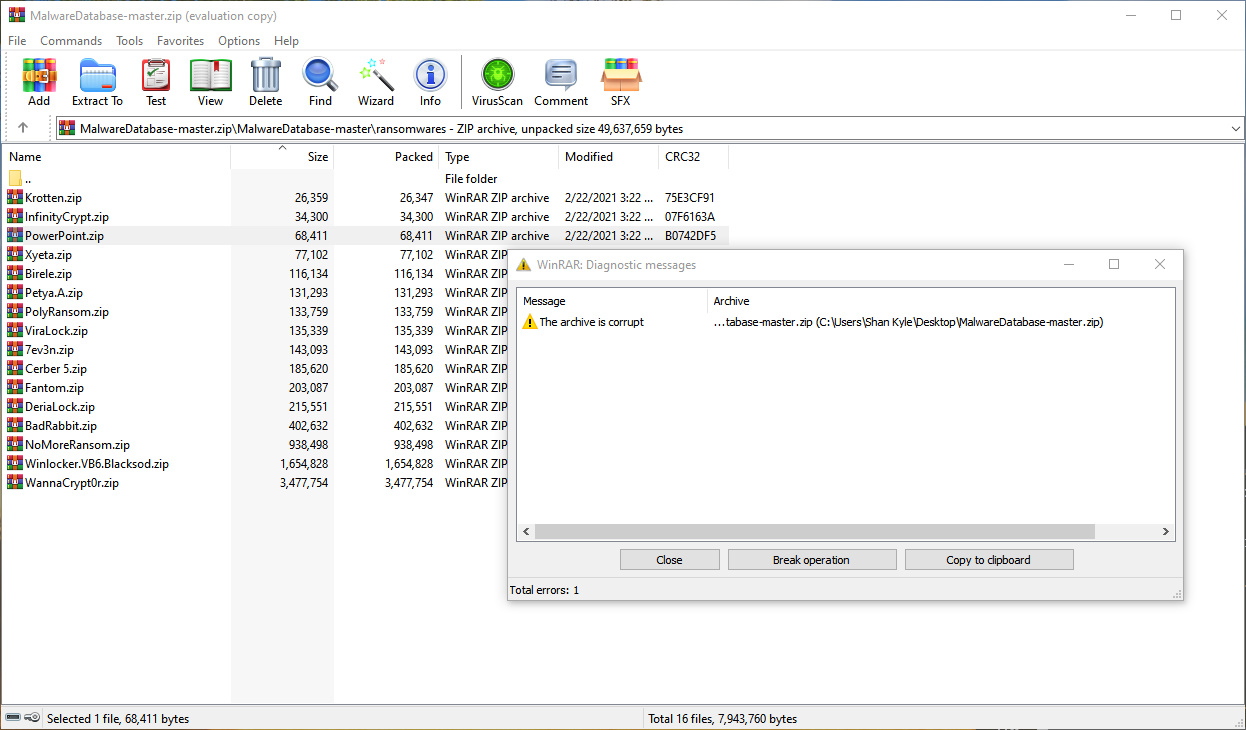This screenshot has width=1246, height=730.
Task: Select NoMoreRansom.zip in the file list
Action: (x=77, y=445)
